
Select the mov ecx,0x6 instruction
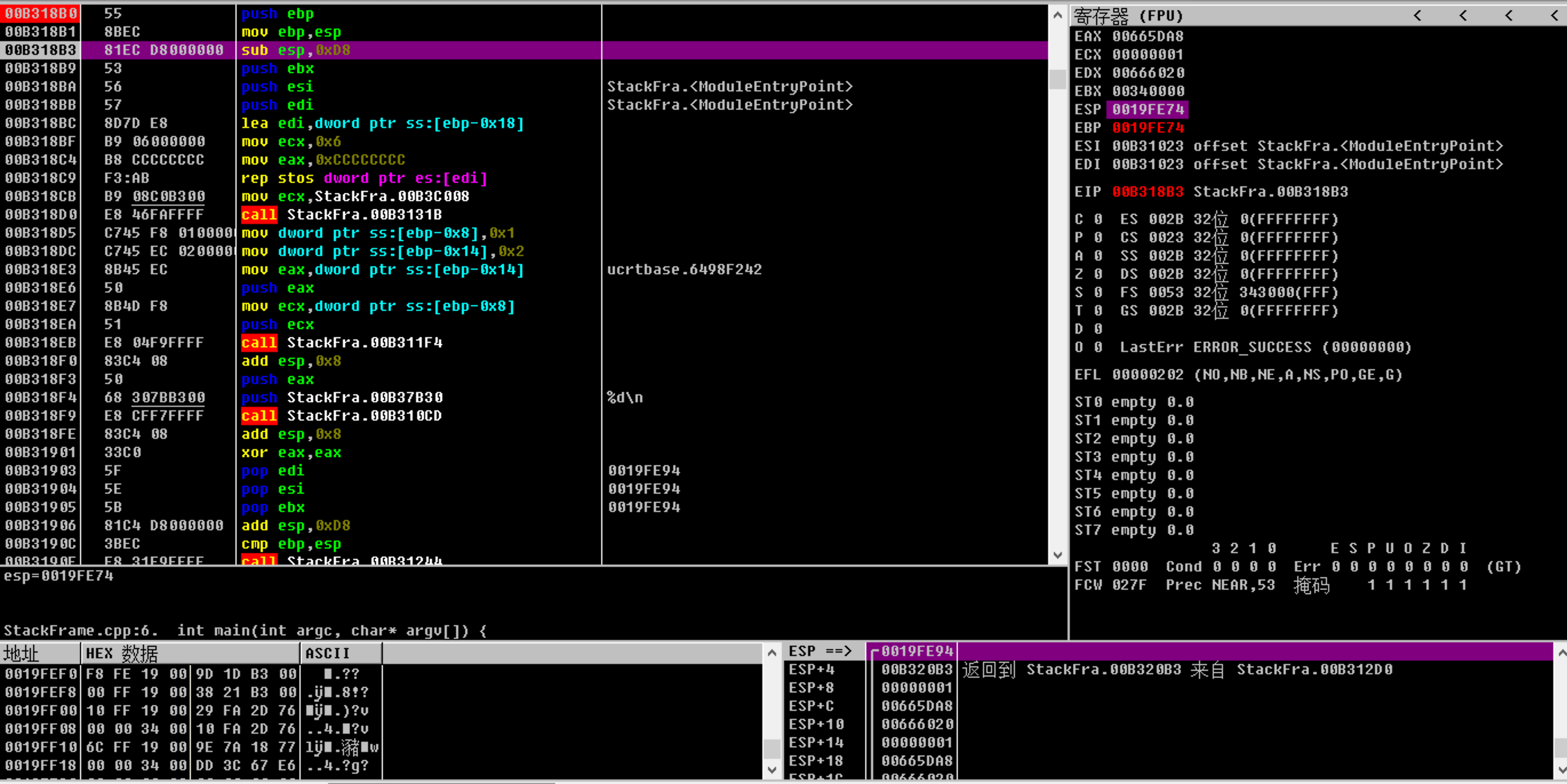click(x=291, y=141)
